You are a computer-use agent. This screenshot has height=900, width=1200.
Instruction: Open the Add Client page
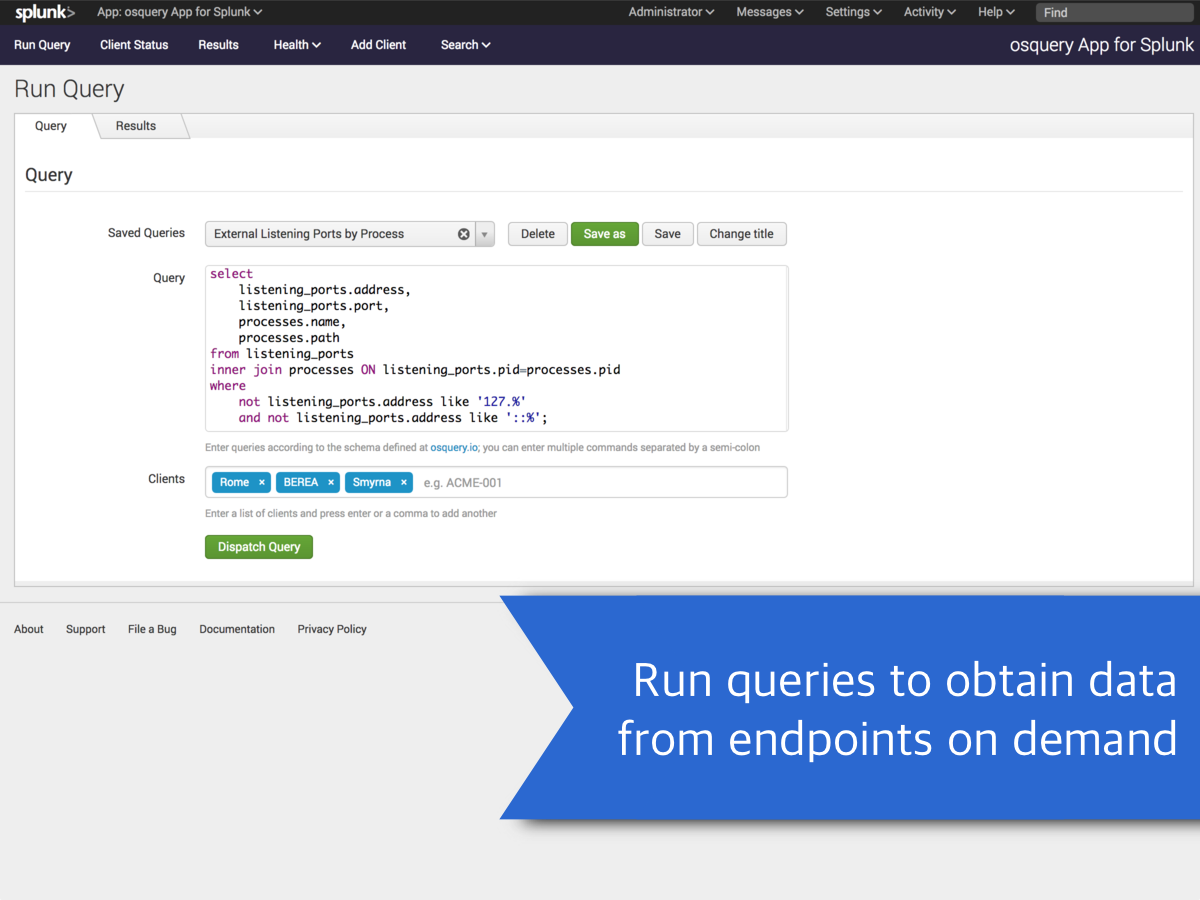[378, 45]
